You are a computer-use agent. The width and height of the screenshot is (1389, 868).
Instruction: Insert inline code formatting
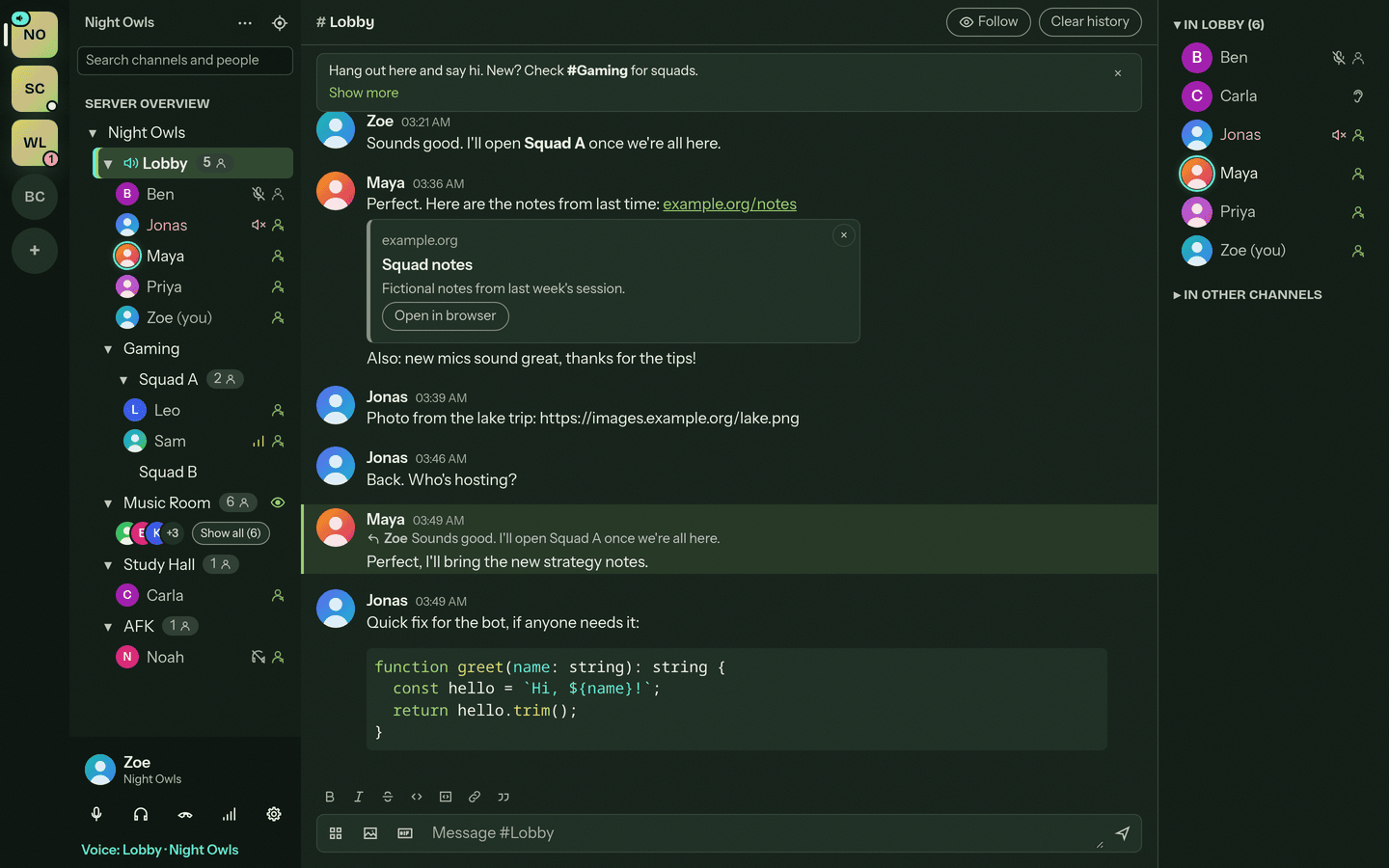coord(417,797)
